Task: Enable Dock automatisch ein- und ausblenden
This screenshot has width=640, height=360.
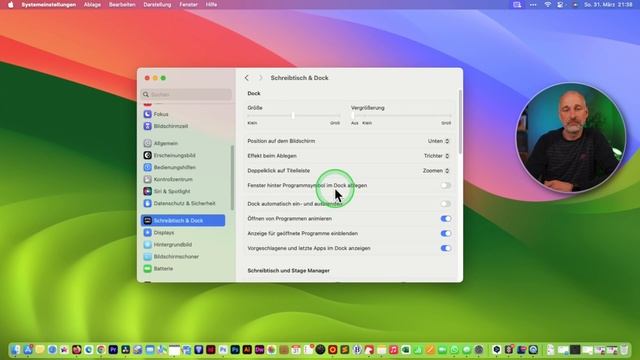Action: pyautogui.click(x=445, y=204)
